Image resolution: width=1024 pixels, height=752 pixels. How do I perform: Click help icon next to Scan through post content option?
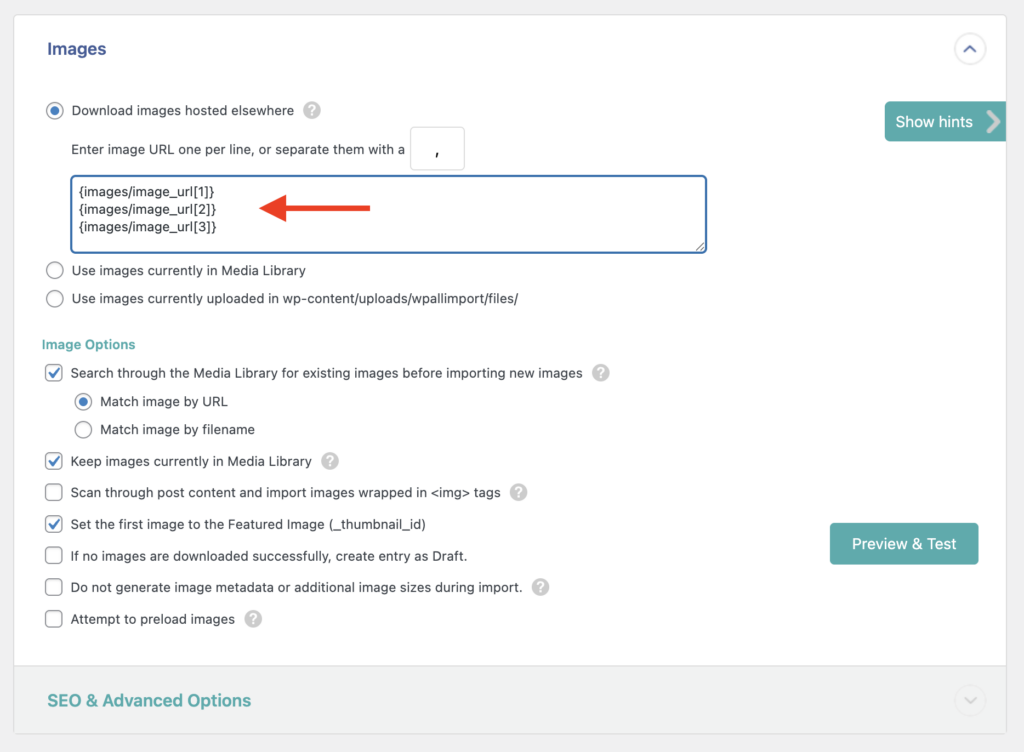pos(518,492)
